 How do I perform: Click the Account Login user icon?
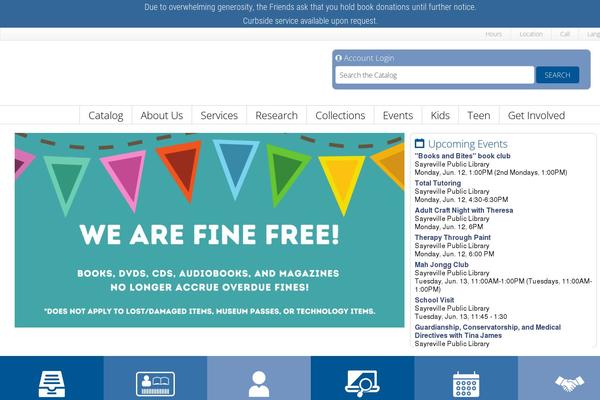(x=338, y=58)
